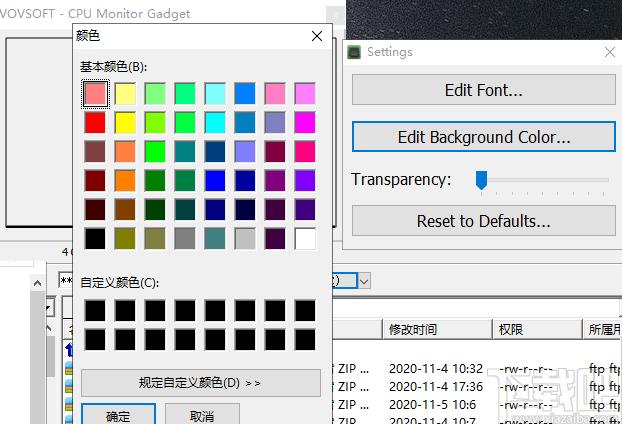622x424 pixels.
Task: Select the 2020-11-4 17:36 file row
Action: pyautogui.click(x=477, y=387)
